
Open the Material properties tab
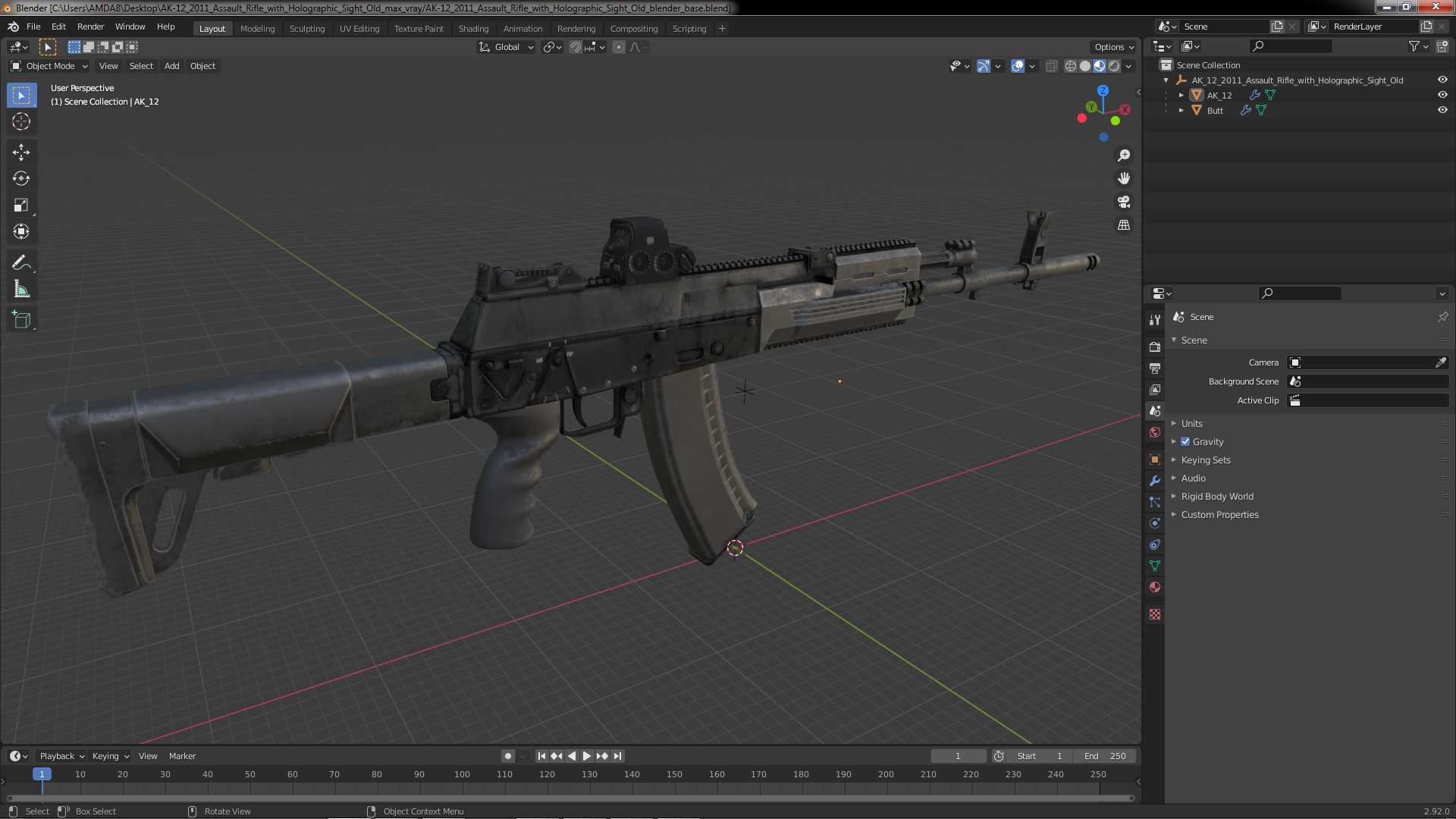click(1154, 587)
